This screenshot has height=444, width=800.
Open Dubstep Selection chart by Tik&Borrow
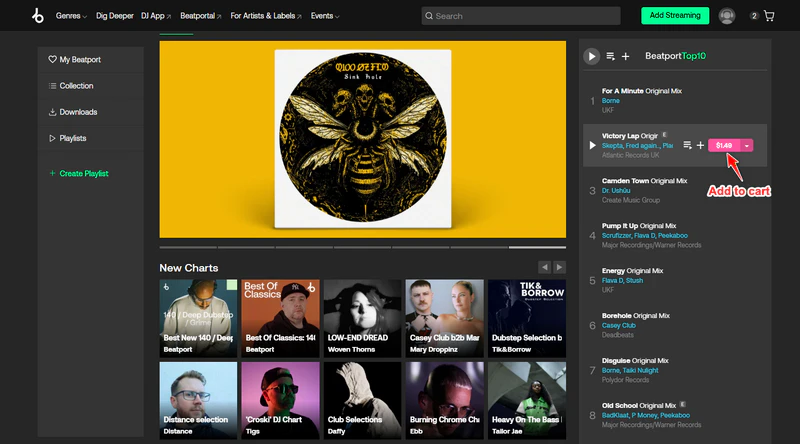click(x=527, y=318)
